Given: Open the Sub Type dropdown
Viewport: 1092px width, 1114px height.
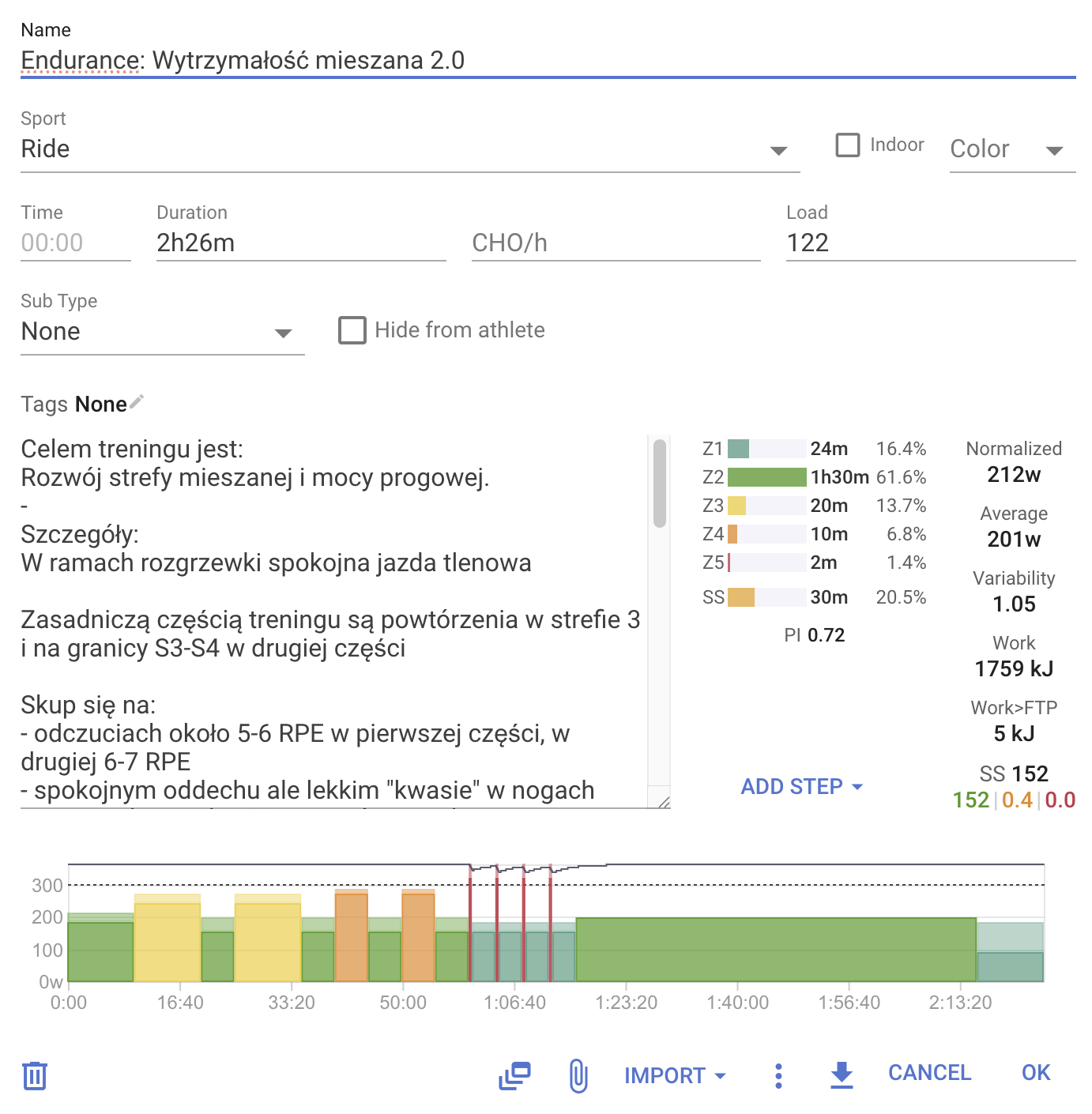Looking at the screenshot, I should pos(161,332).
